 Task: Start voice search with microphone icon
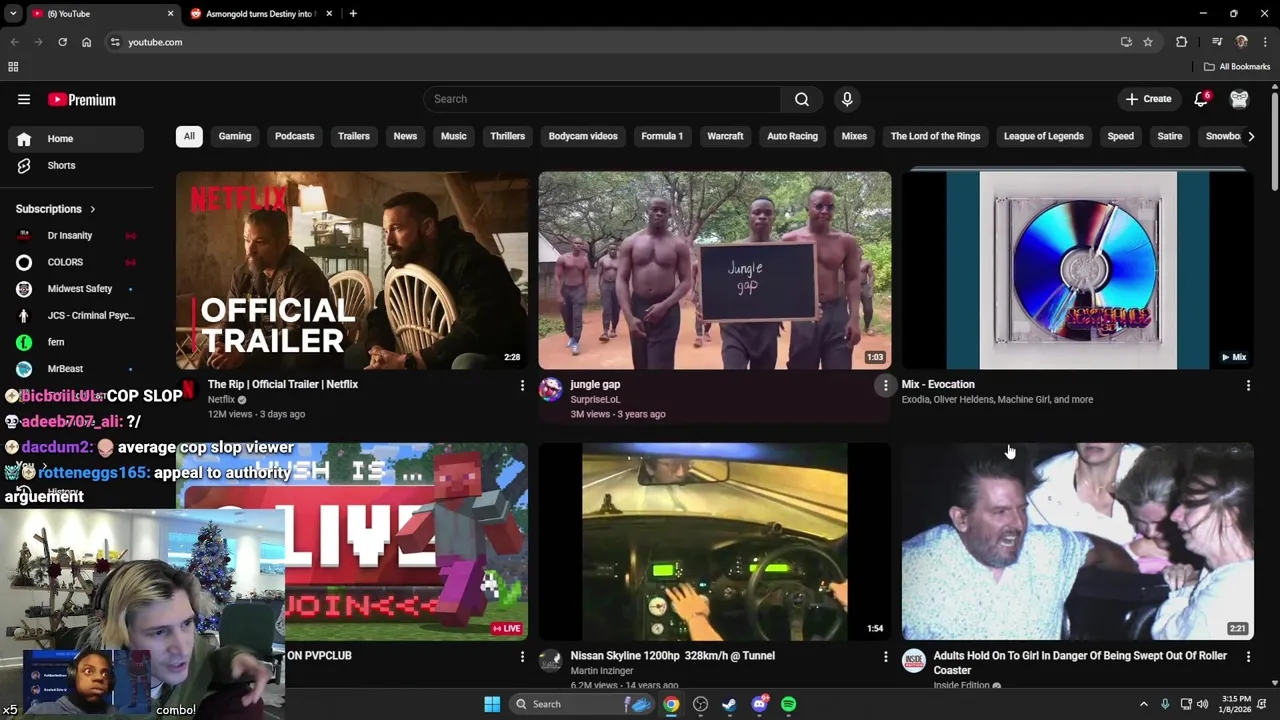tap(847, 99)
